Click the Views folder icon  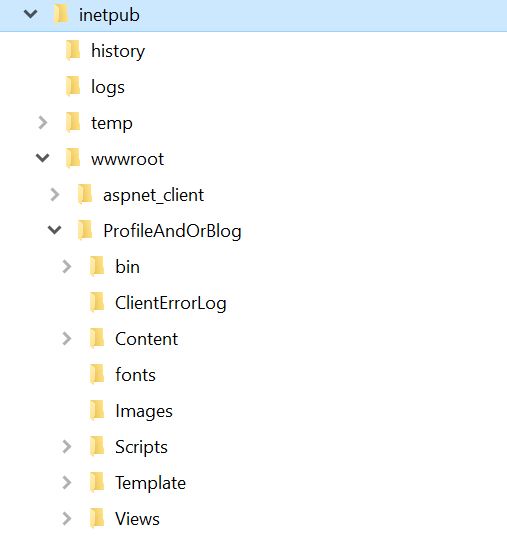[97, 518]
